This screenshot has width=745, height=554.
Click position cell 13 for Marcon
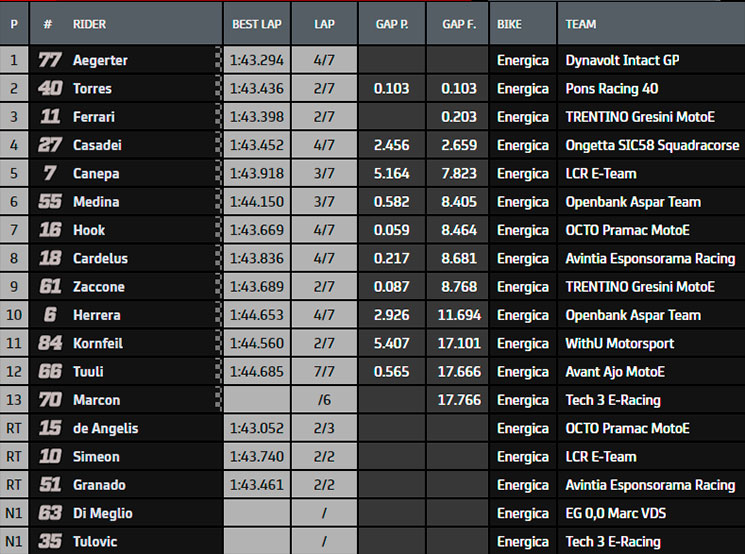[14, 400]
